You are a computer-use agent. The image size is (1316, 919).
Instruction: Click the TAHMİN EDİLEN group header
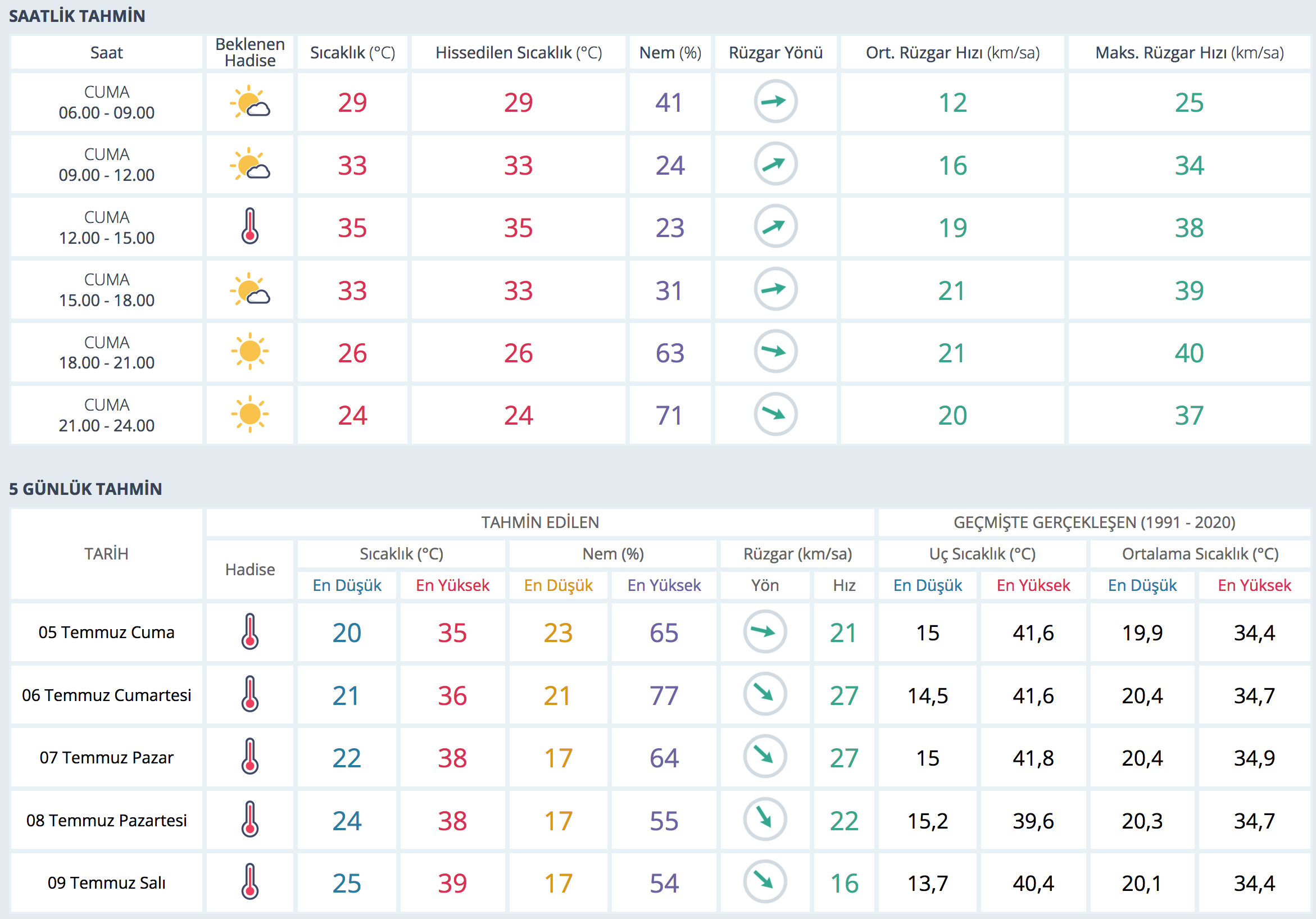click(540, 522)
